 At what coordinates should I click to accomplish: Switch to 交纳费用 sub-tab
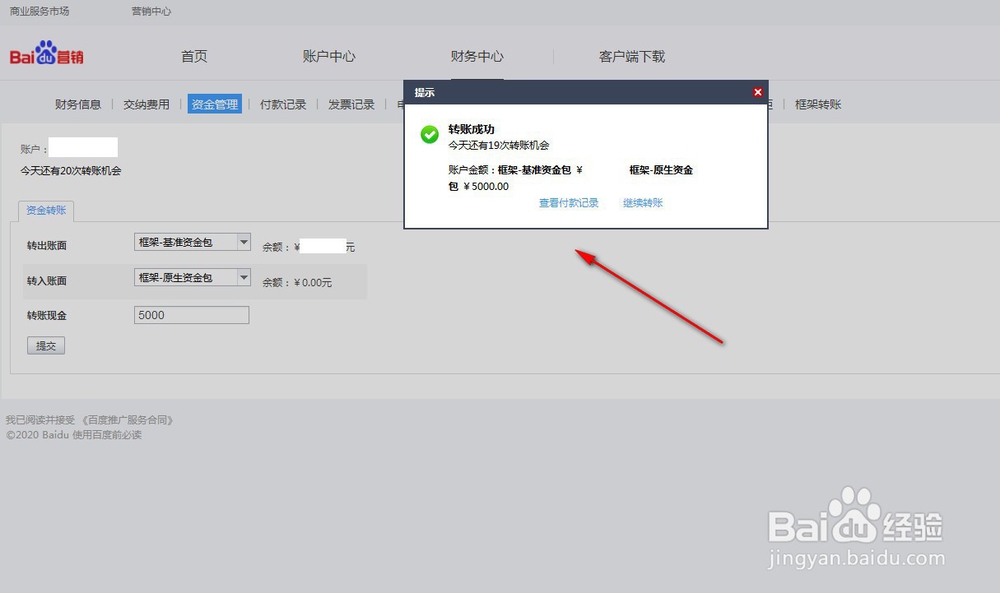146,105
